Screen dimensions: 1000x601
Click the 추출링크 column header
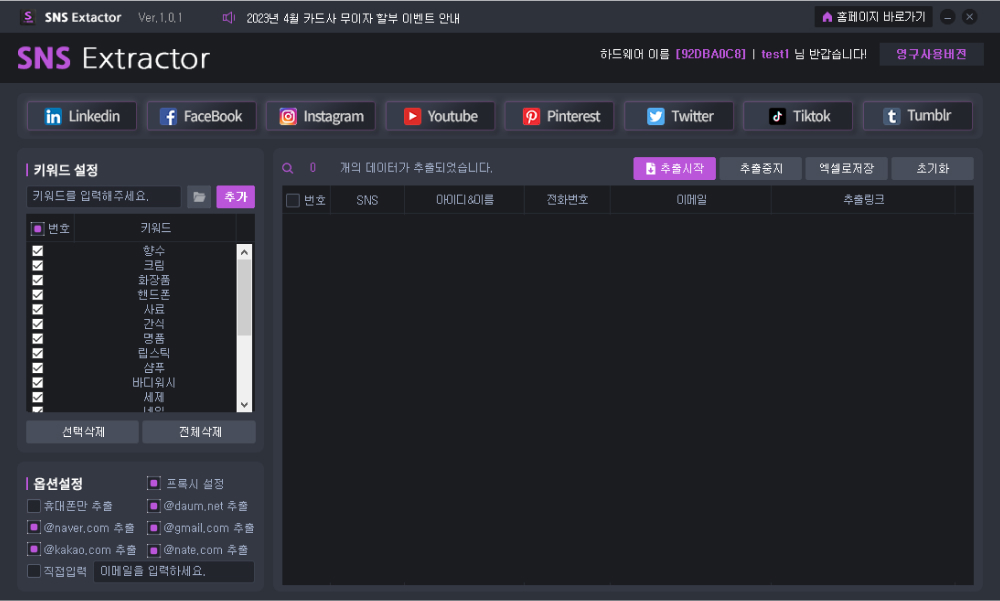[x=864, y=200]
